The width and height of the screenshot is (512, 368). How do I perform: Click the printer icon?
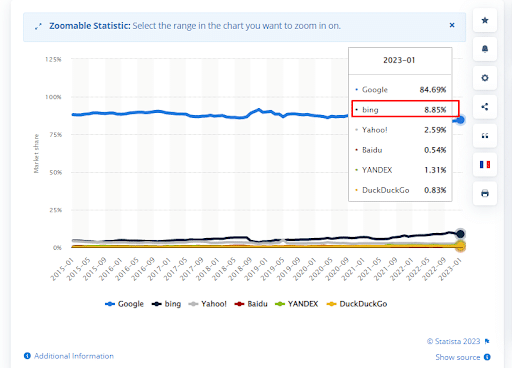pos(485,193)
